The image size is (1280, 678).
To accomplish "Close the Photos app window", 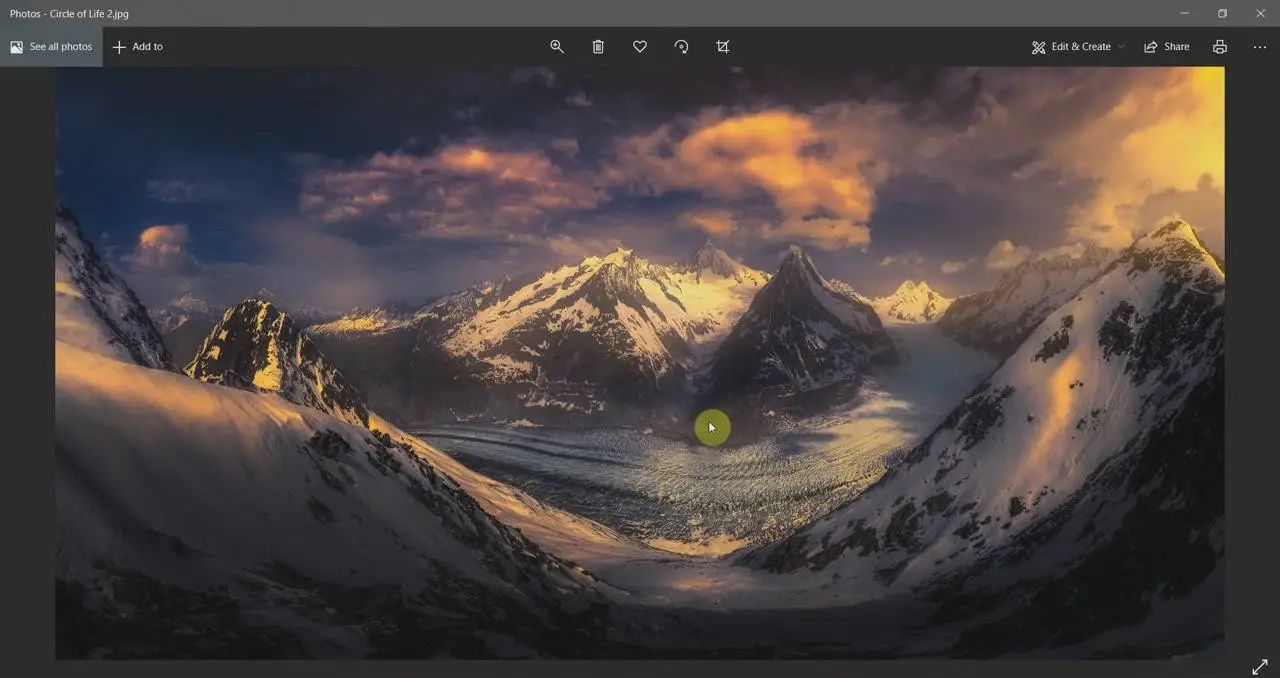I will tap(1260, 13).
